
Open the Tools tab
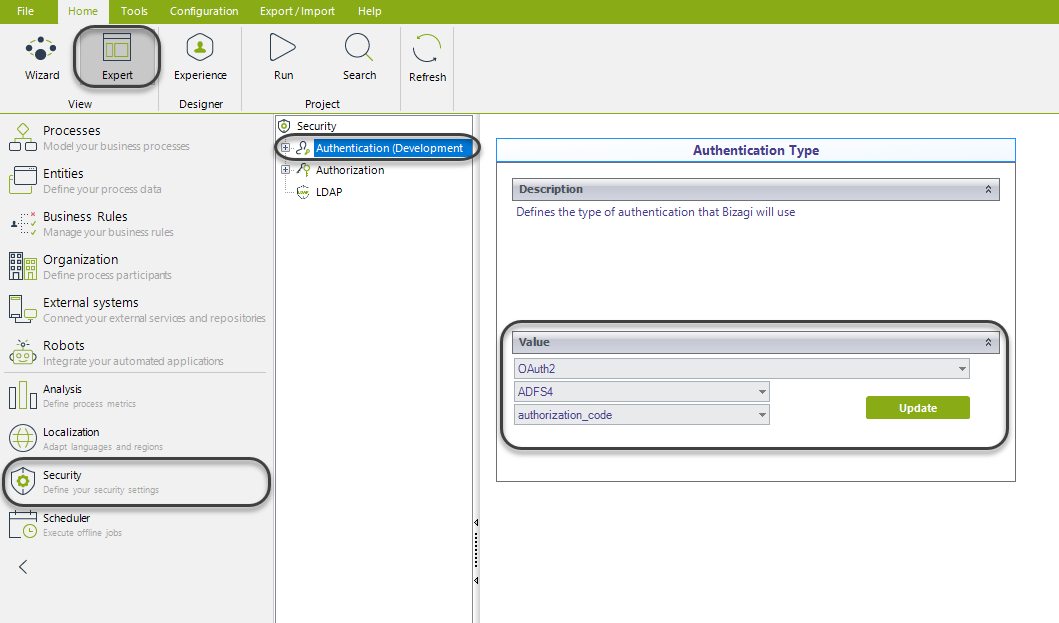[134, 11]
